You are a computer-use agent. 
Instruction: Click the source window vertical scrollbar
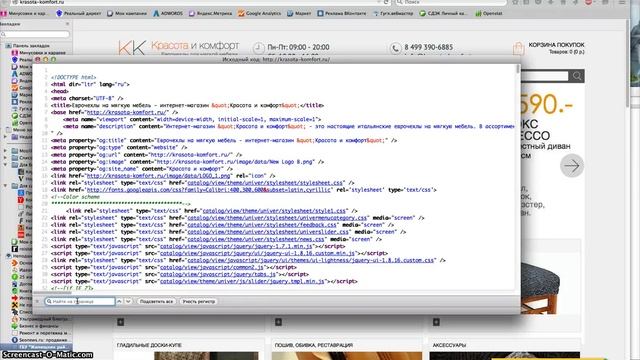pos(518,69)
